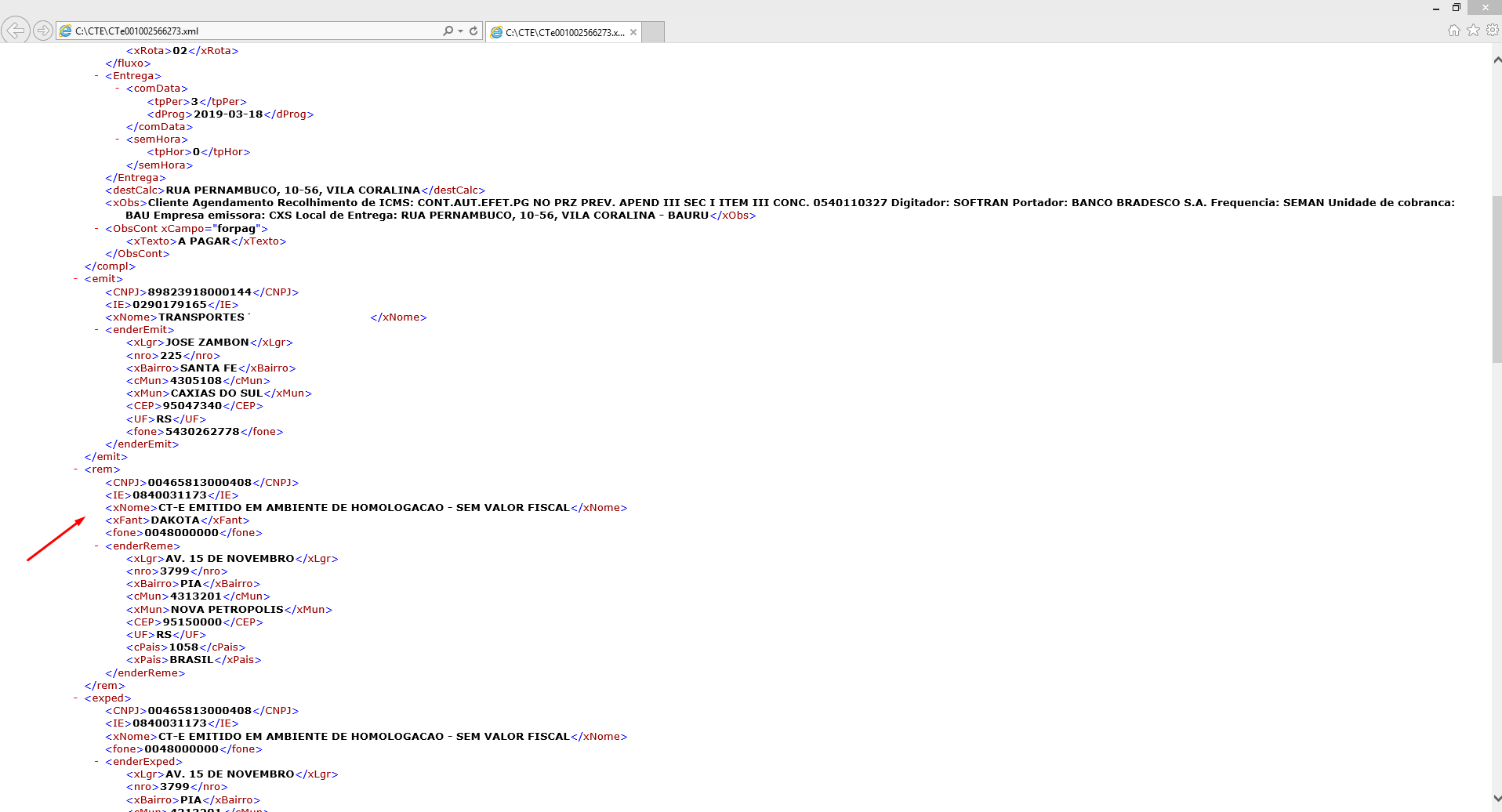Click the page icon in the address bar
Viewport: 1502px width, 812px height.
coord(66,31)
